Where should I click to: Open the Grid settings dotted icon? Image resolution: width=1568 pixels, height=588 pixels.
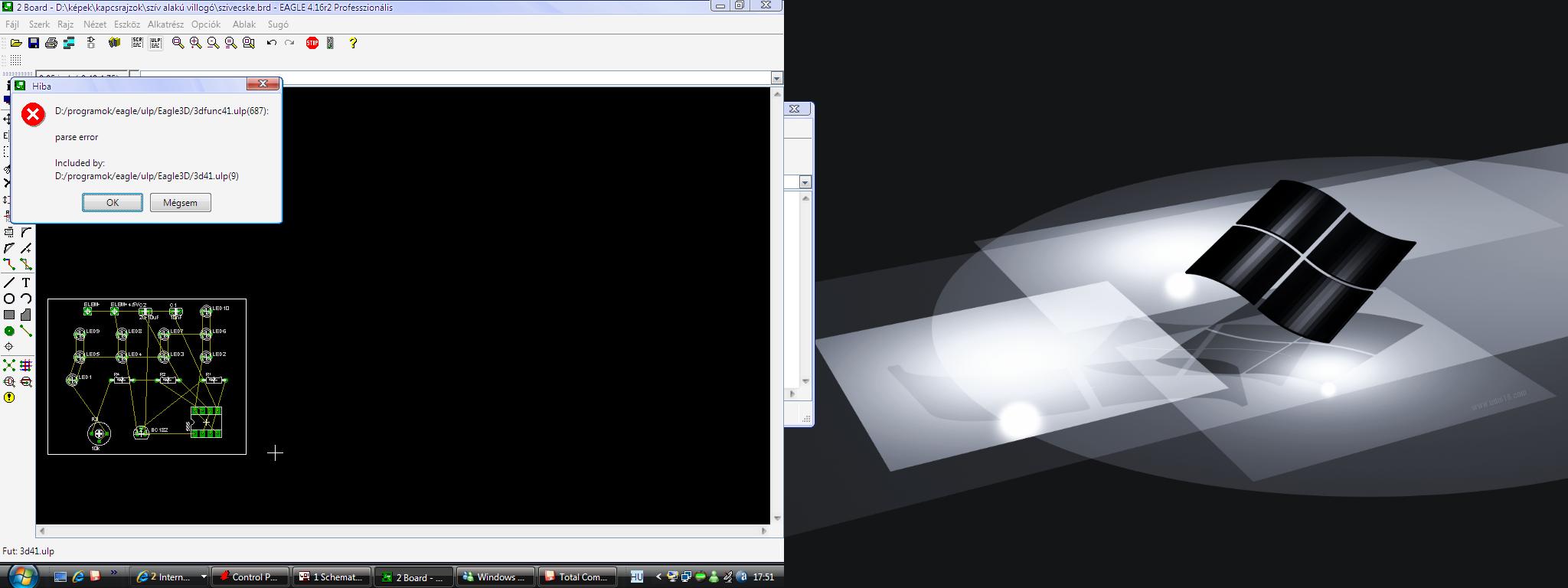coord(15,60)
